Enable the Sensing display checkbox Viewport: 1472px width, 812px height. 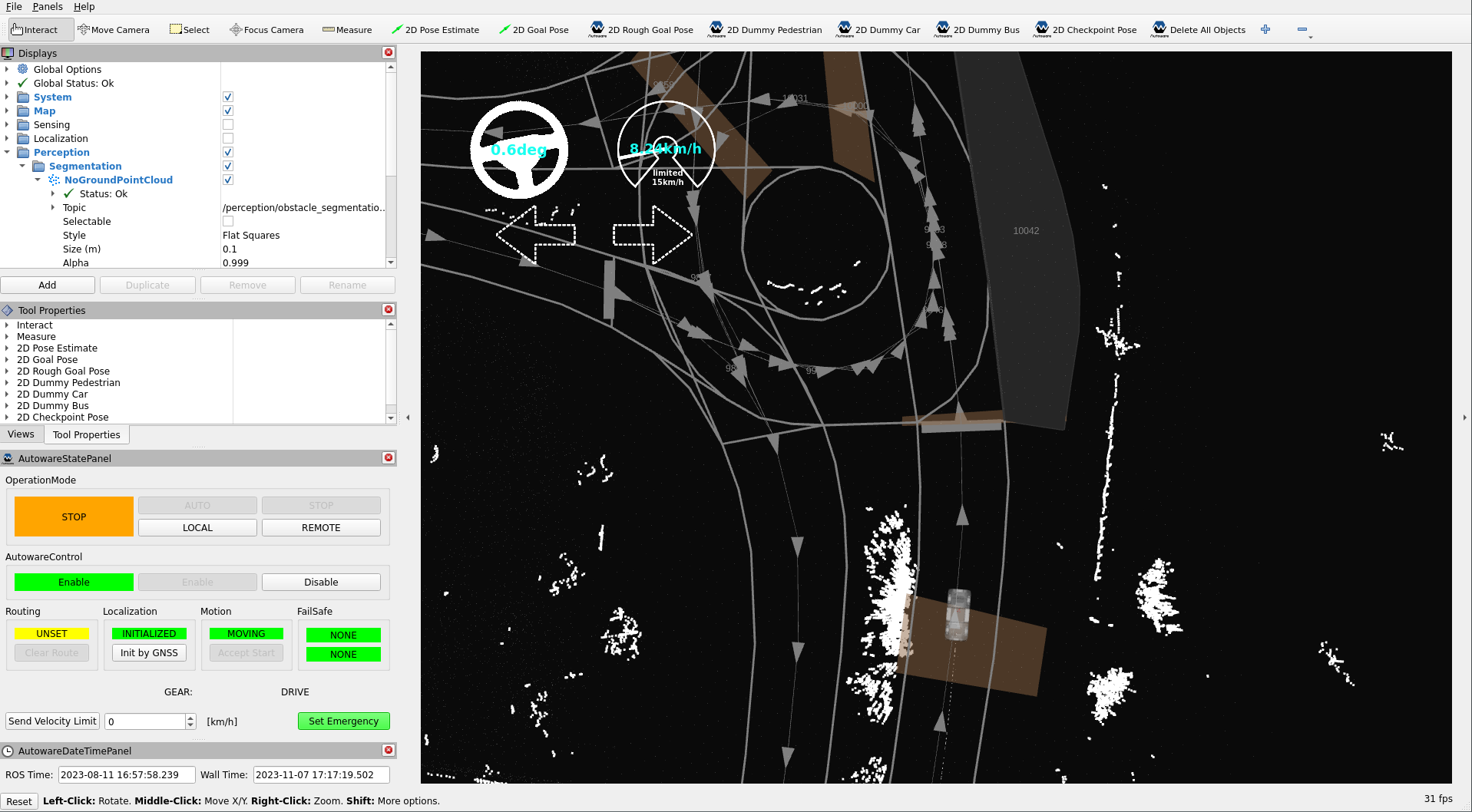tap(228, 125)
